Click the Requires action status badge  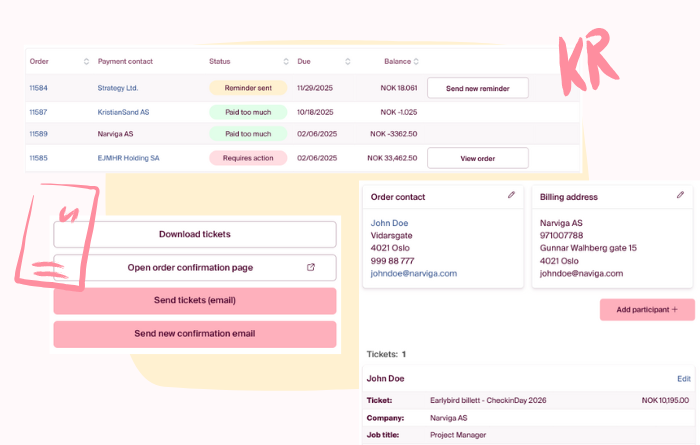point(248,158)
